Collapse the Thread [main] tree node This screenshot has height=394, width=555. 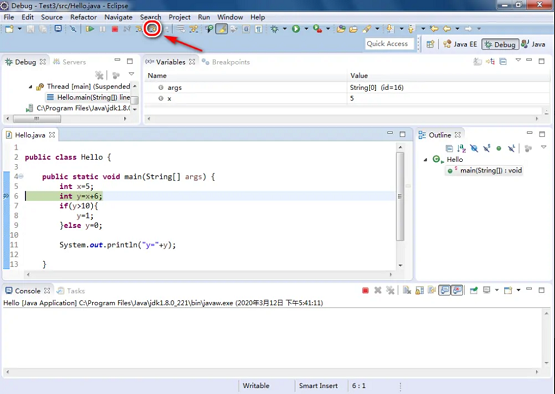[x=30, y=86]
